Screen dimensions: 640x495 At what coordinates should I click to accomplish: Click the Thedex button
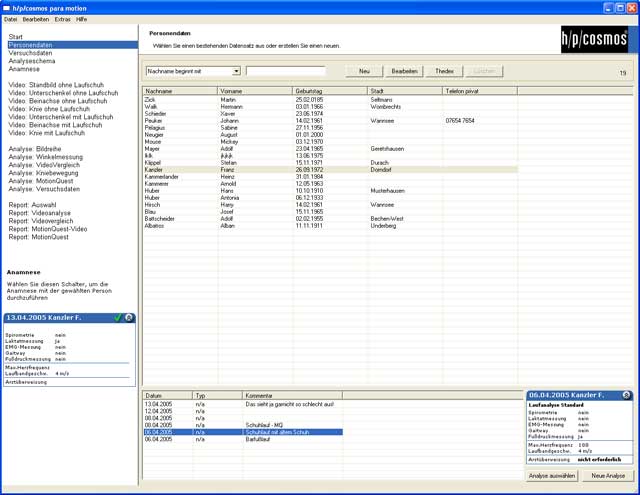coord(444,71)
